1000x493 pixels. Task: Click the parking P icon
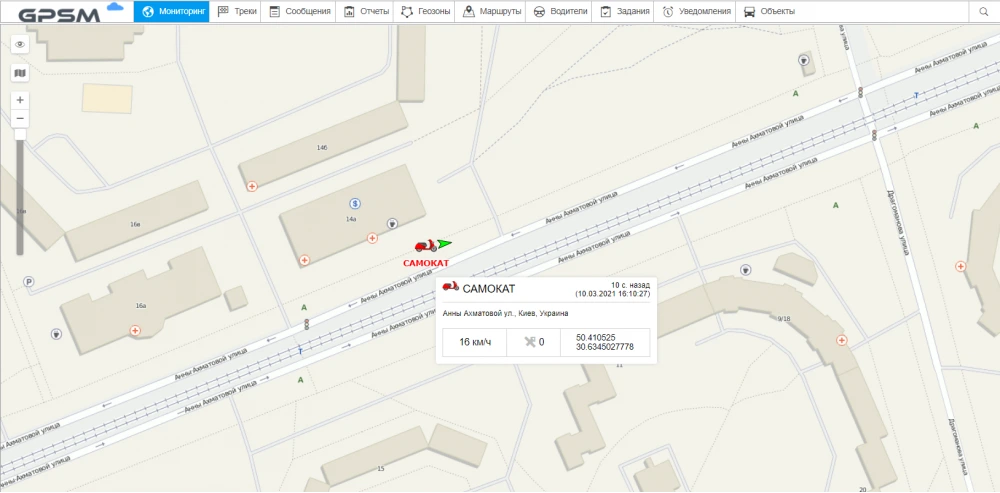(28, 281)
